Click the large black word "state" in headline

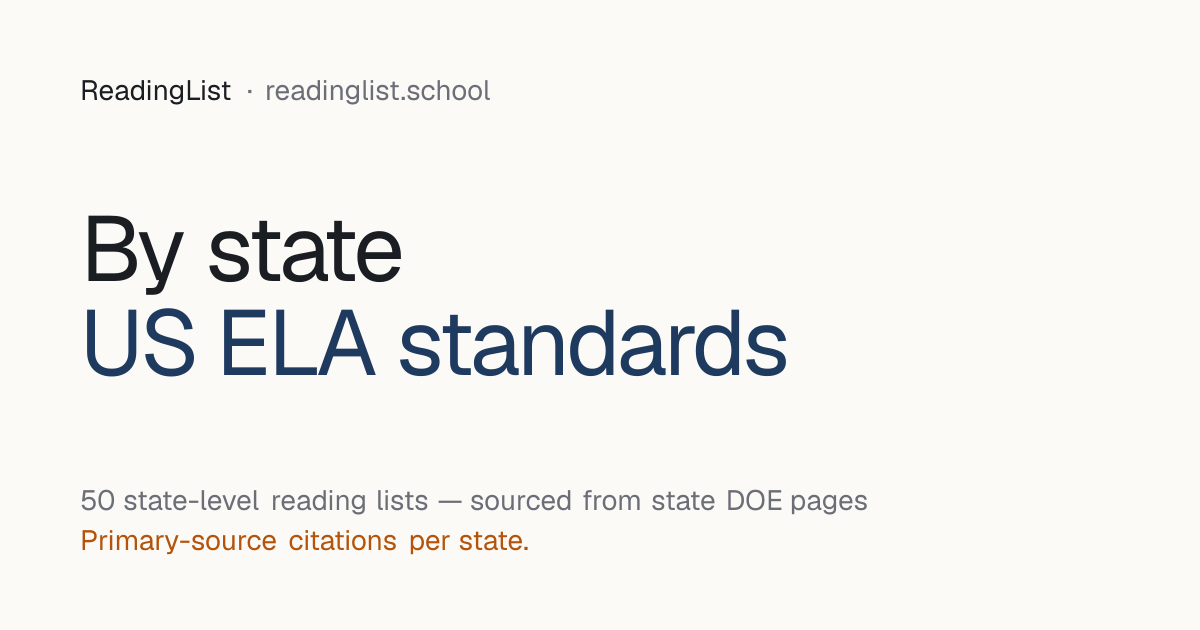pyautogui.click(x=305, y=250)
